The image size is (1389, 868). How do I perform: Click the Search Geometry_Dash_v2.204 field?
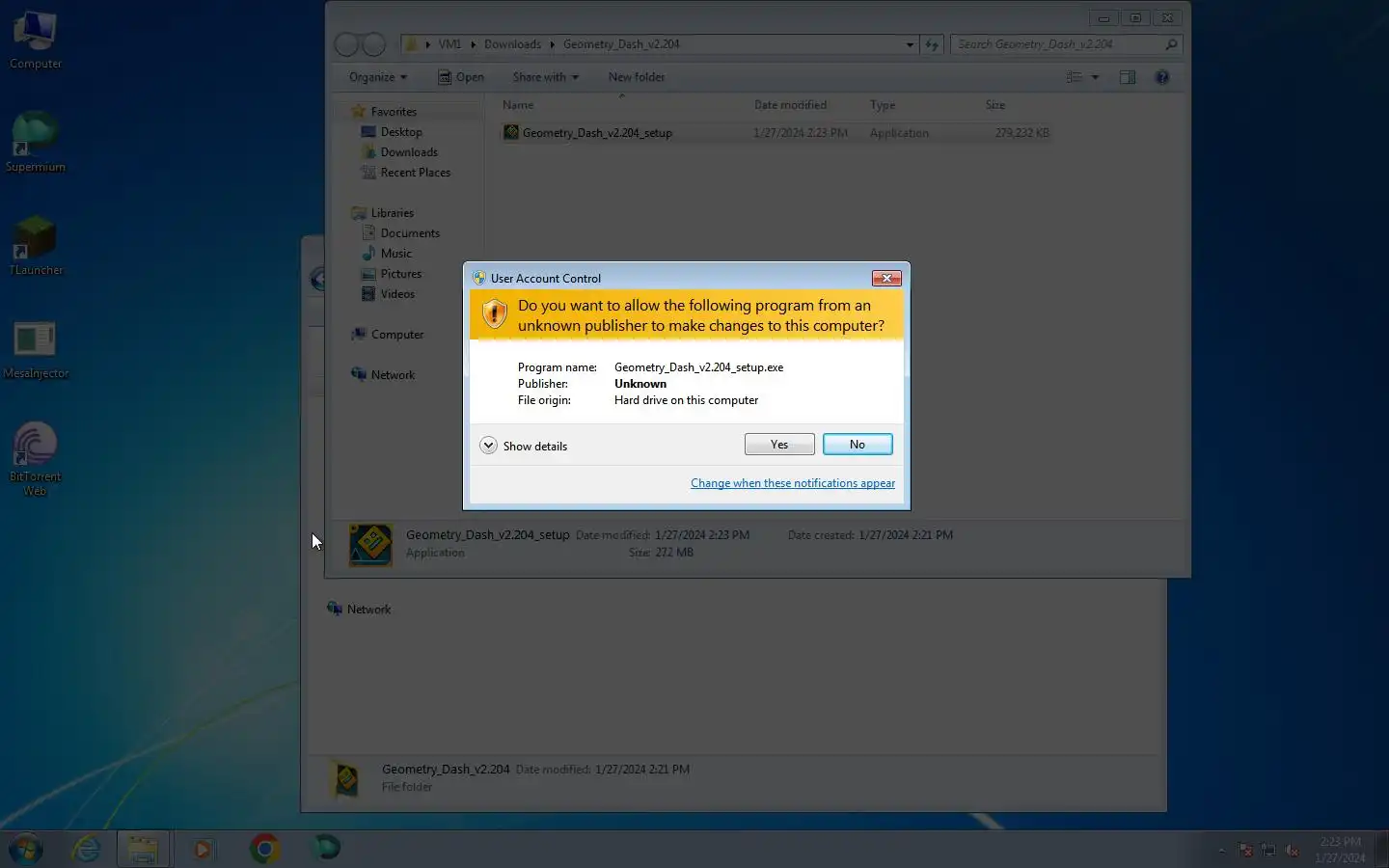[x=1066, y=44]
